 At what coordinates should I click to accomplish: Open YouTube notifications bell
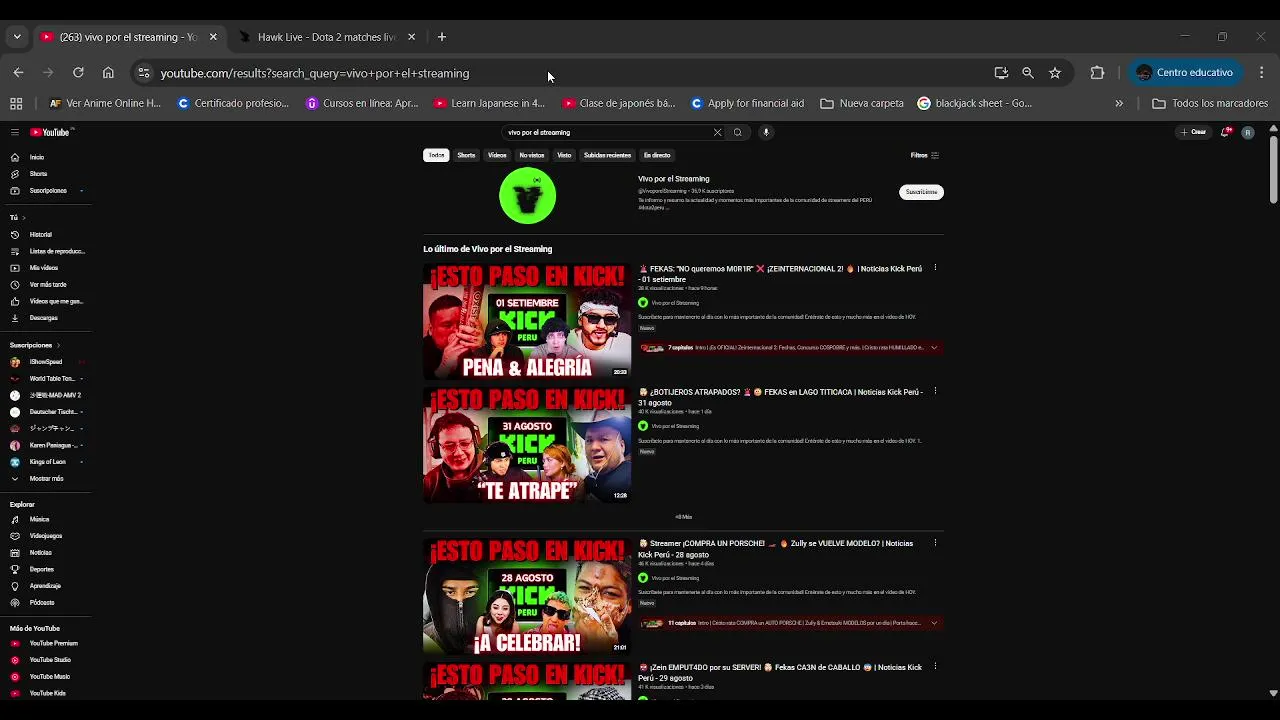coord(1225,132)
